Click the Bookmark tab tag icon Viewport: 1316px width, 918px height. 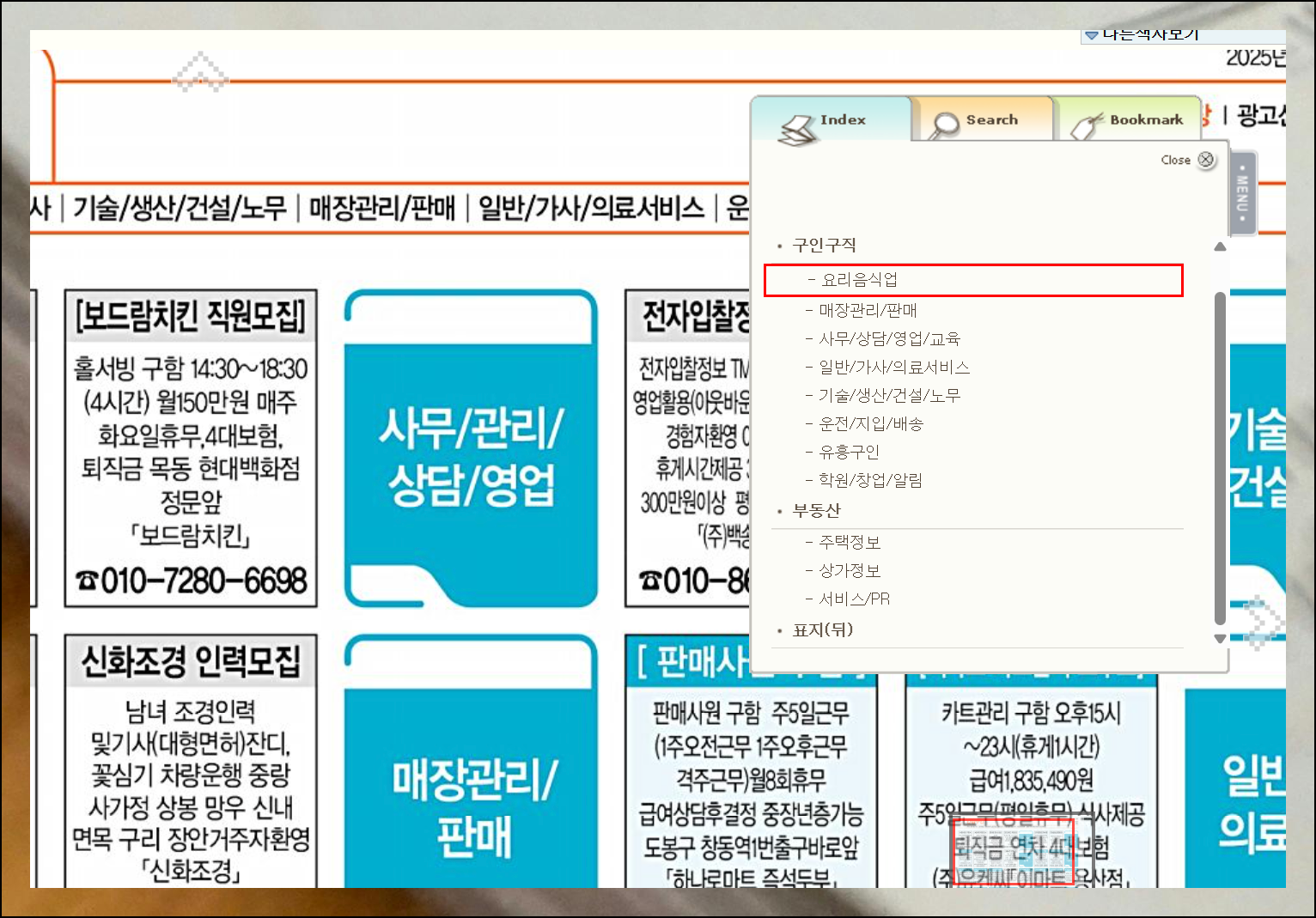pos(1087,125)
